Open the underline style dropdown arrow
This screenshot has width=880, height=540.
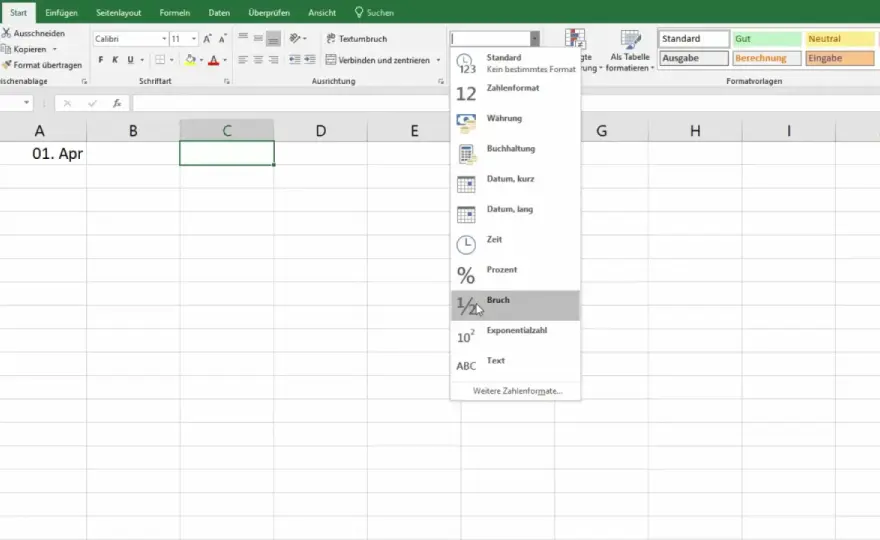(143, 60)
